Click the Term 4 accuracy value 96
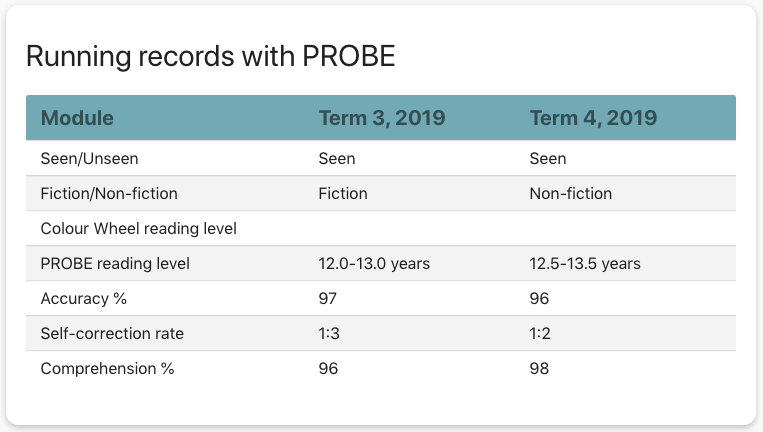 click(539, 299)
